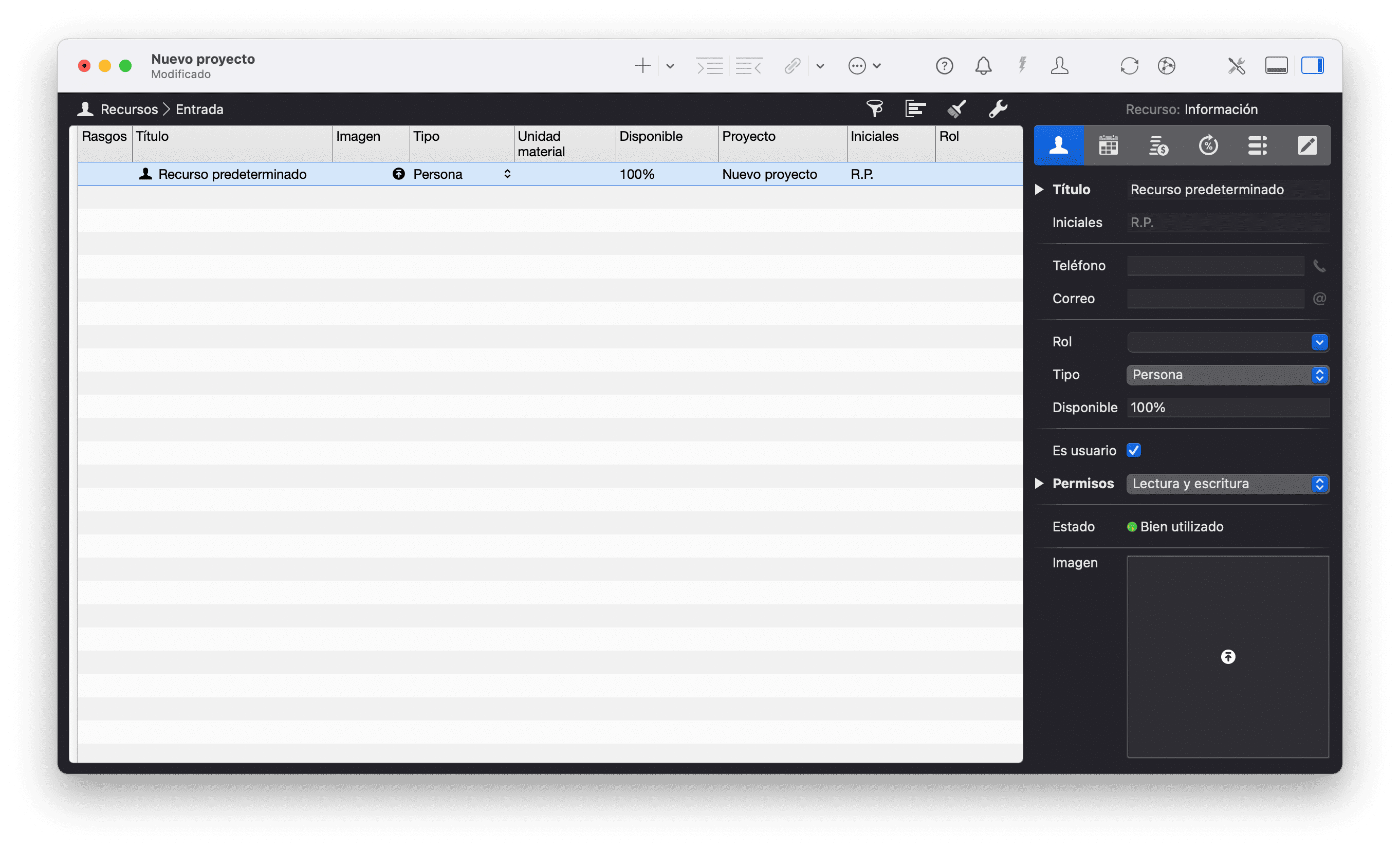Click the indent lines toolbar icon
Viewport: 1400px width, 850px height.
(710, 66)
